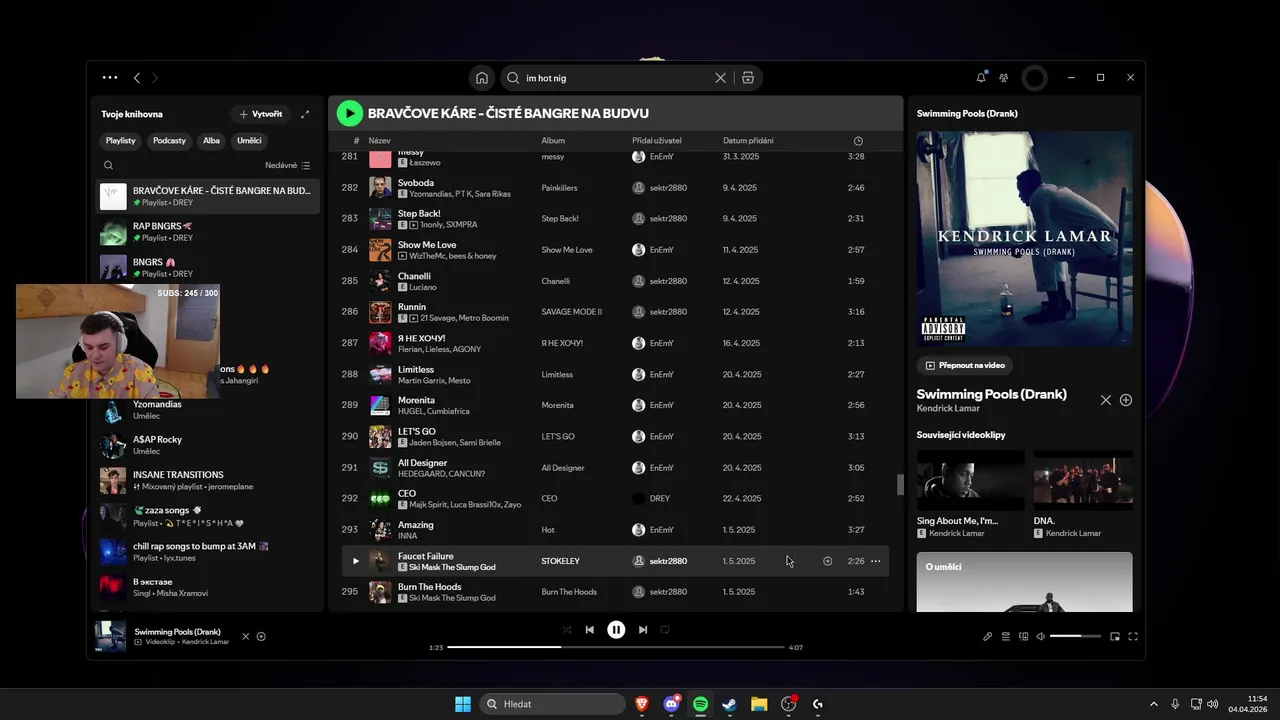This screenshot has height=720, width=1280.
Task: Open the 21 Savage, Metro Boomin artist link
Action: [x=464, y=318]
